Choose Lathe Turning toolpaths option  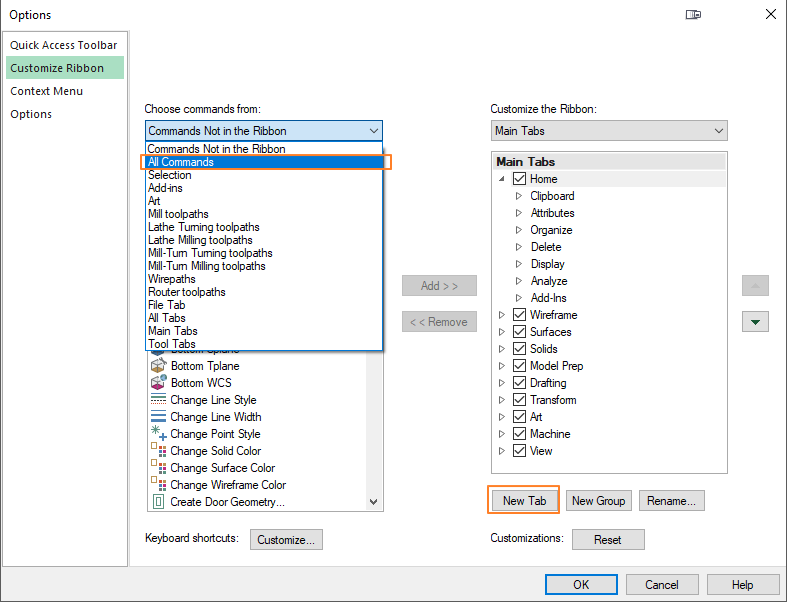point(264,227)
